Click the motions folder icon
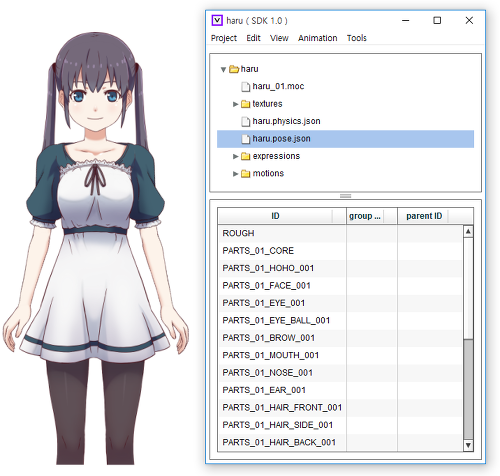 click(x=246, y=174)
